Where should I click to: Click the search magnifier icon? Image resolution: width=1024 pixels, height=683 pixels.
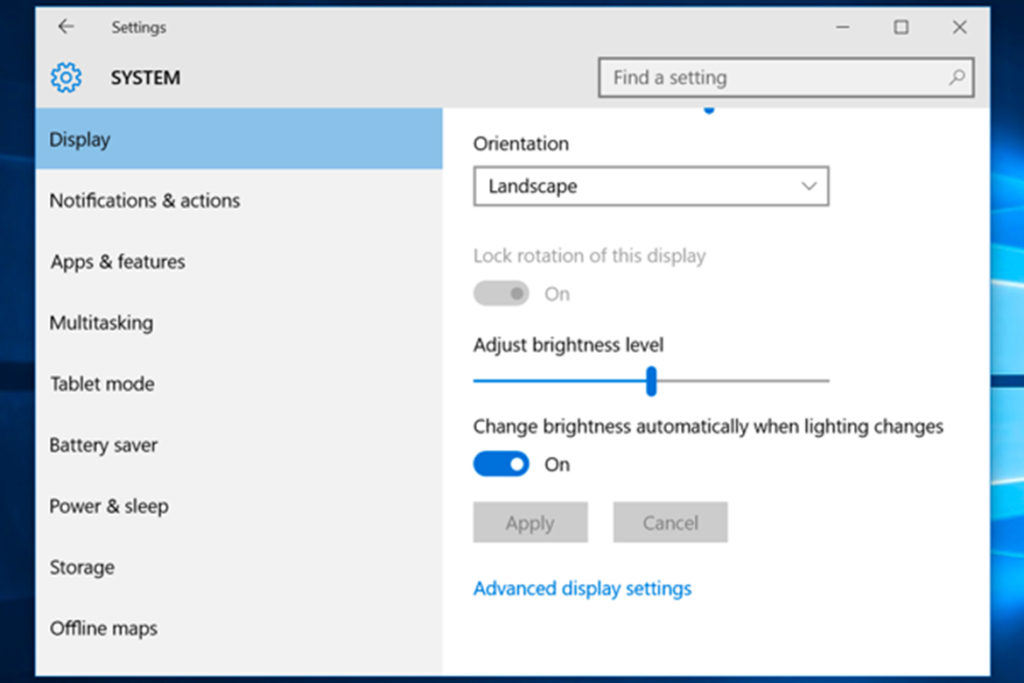pyautogui.click(x=957, y=78)
